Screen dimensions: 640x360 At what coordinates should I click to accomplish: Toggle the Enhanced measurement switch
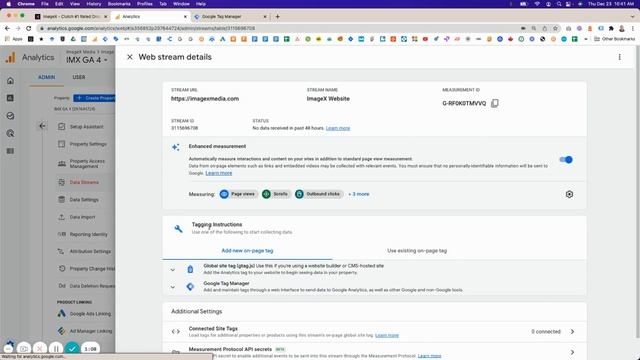coord(566,160)
